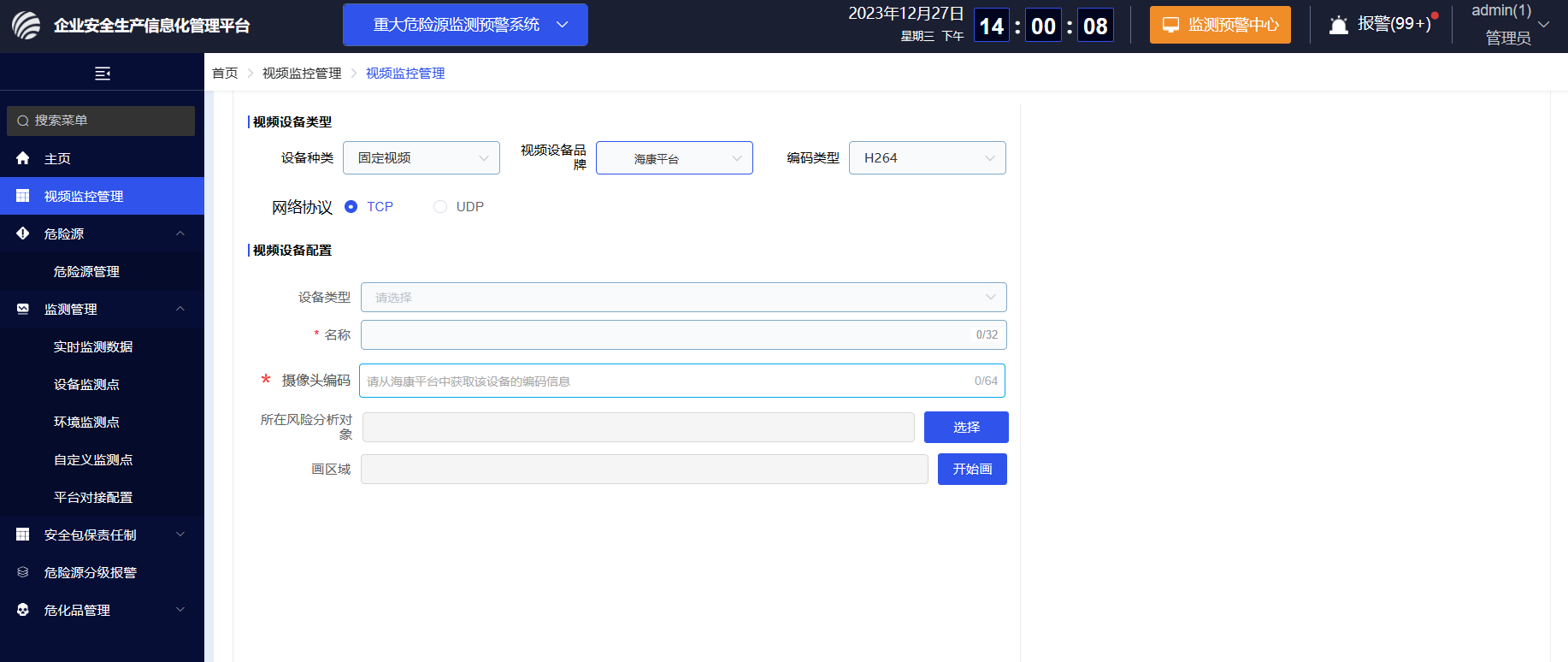This screenshot has width=1568, height=662.
Task: Open the 重大危险源监测预警系统 system dropdown
Action: click(465, 25)
